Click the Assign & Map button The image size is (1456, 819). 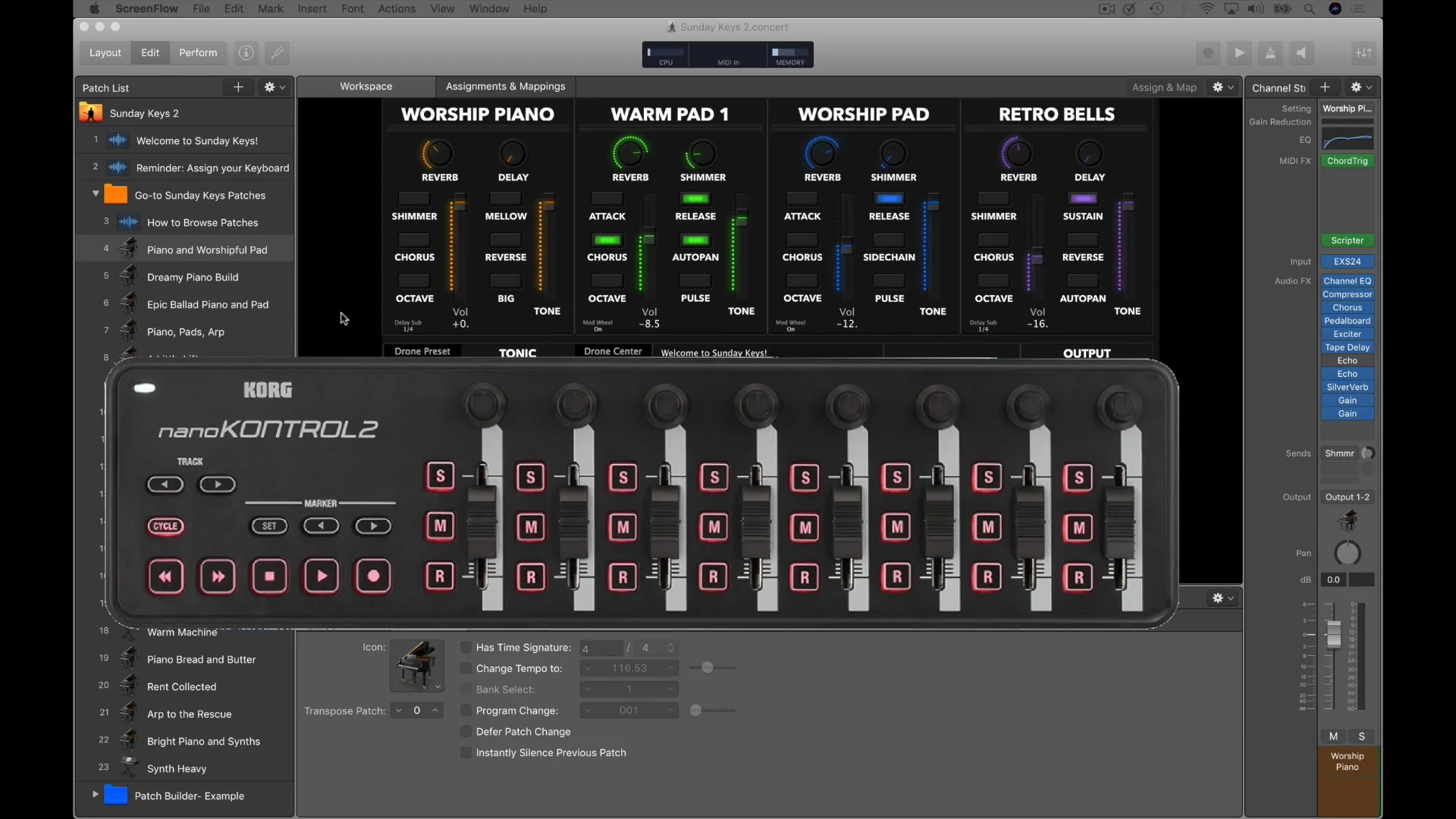click(1164, 87)
